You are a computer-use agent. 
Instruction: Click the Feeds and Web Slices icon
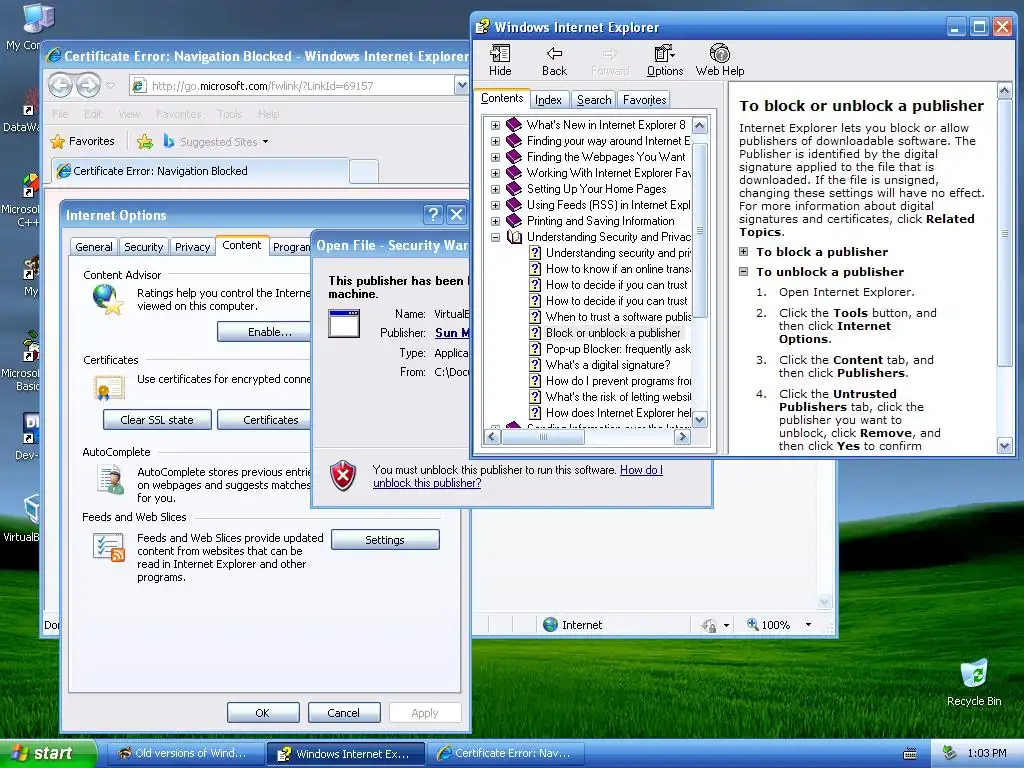coord(108,547)
